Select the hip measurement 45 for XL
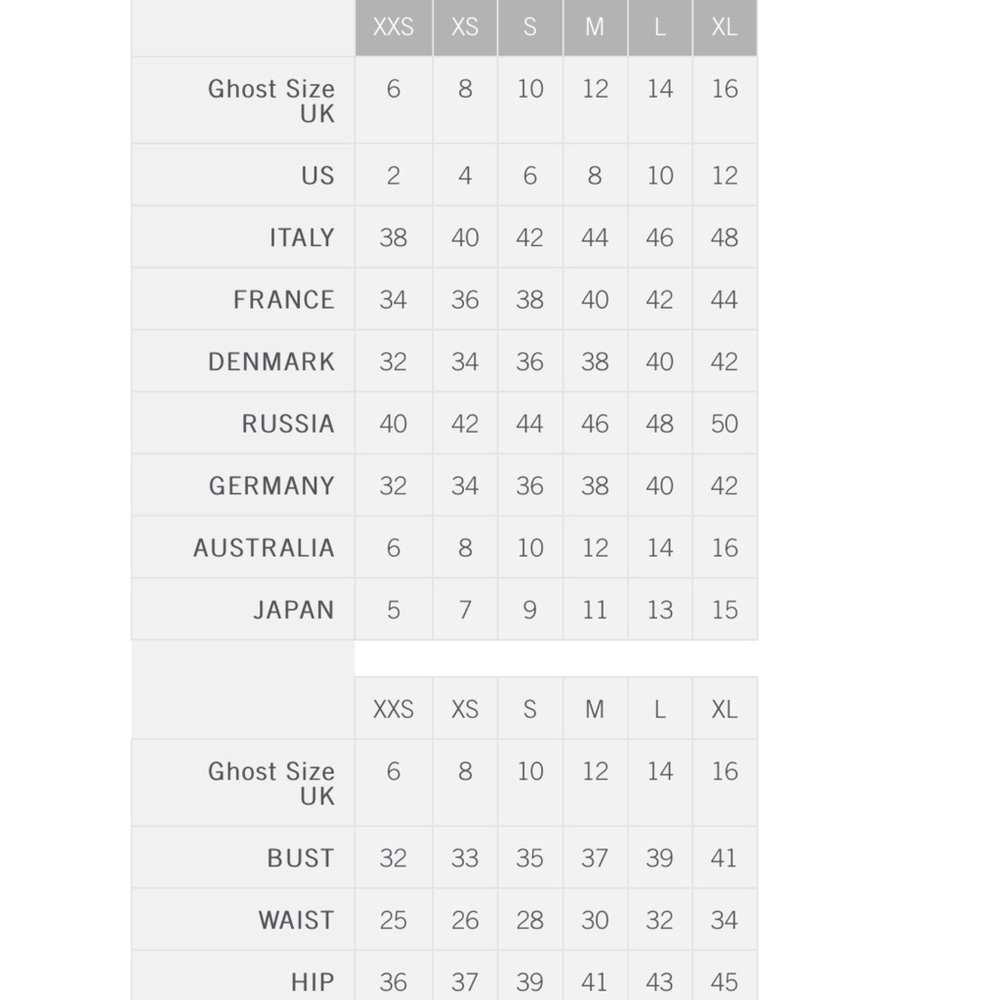The height and width of the screenshot is (1000, 1000). tap(724, 982)
